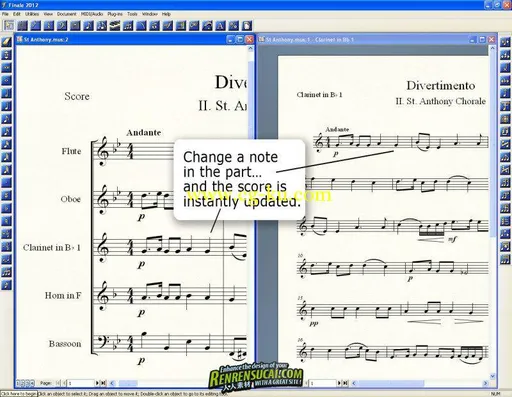Pick the HyperScribe keyboard tool

[x=115, y=26]
